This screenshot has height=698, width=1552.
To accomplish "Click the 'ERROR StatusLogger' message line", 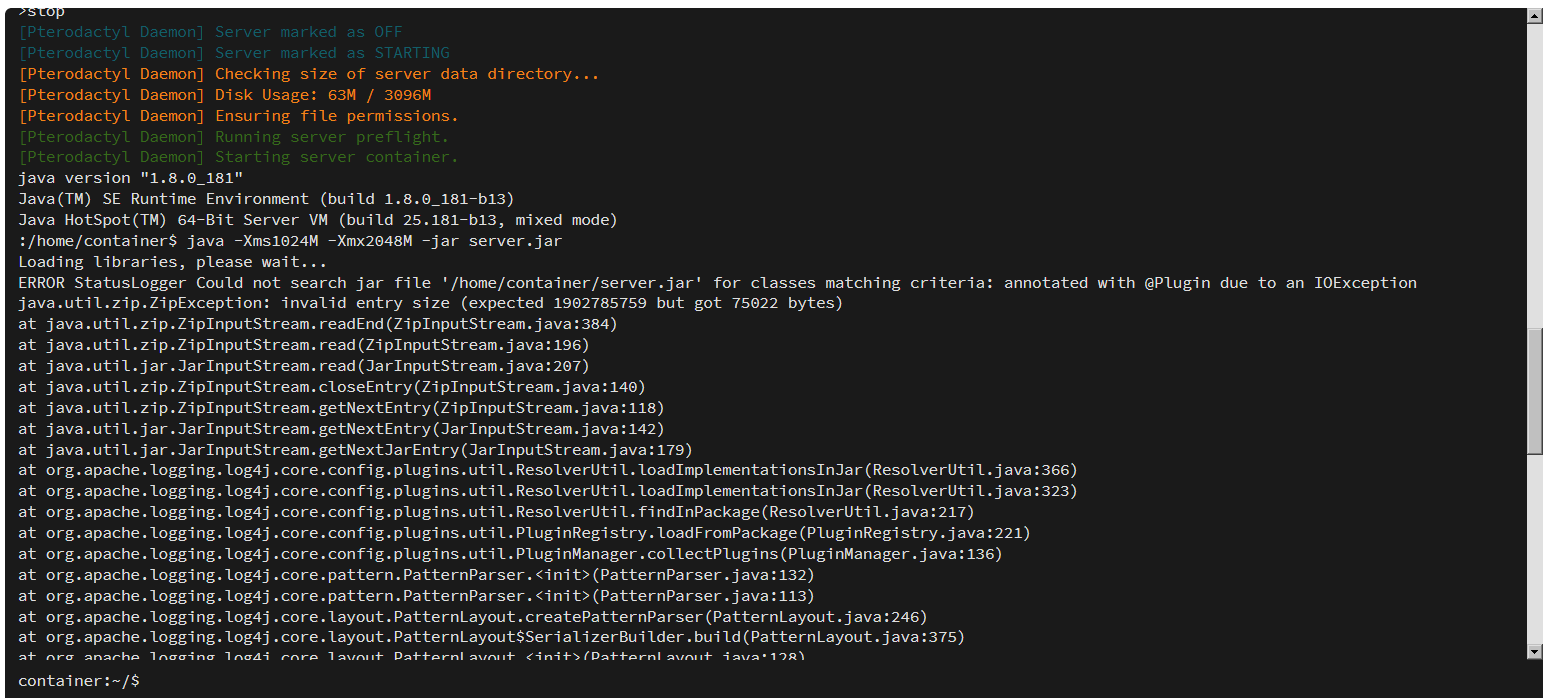I will click(717, 283).
